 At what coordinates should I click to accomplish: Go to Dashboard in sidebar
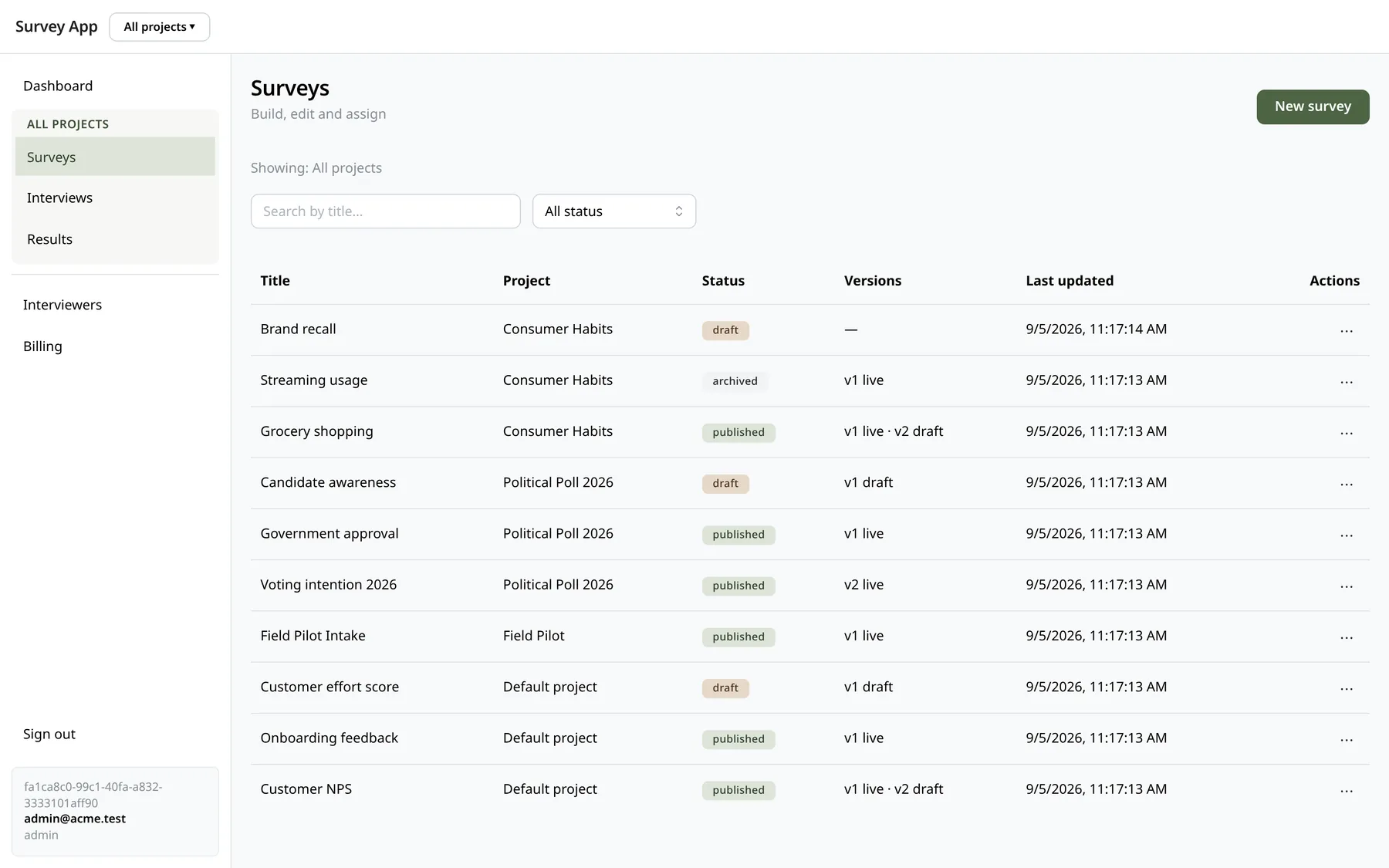coord(58,86)
